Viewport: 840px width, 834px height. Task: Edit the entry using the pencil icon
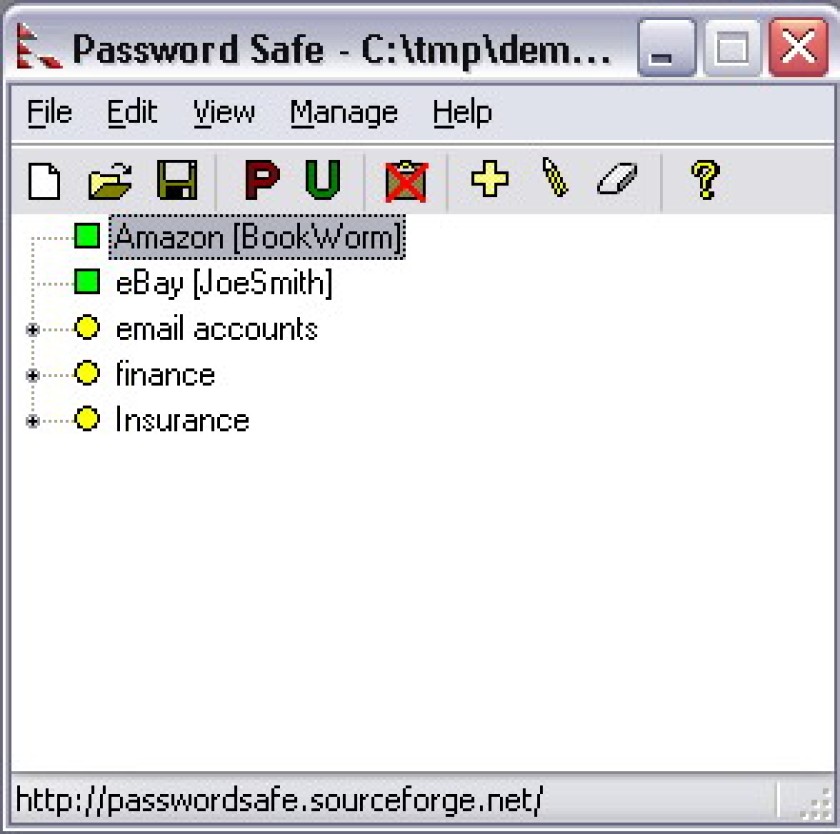pyautogui.click(x=555, y=177)
